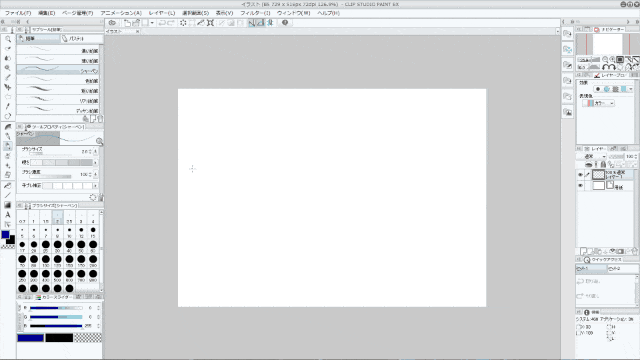
Task: Pick brush size 2.5 preset
Action: click(x=69, y=218)
